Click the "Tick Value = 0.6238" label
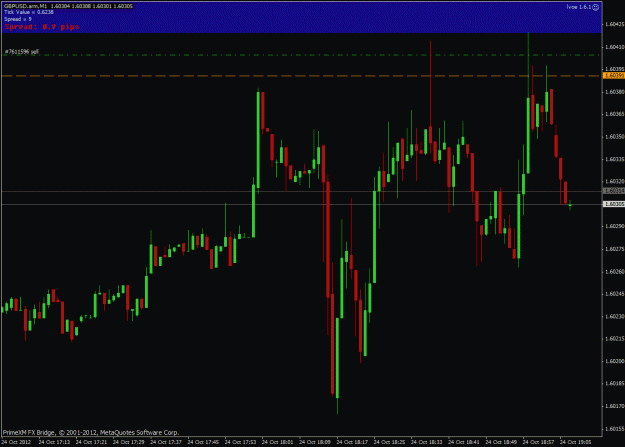Viewport: 625px width, 447px height. point(29,12)
